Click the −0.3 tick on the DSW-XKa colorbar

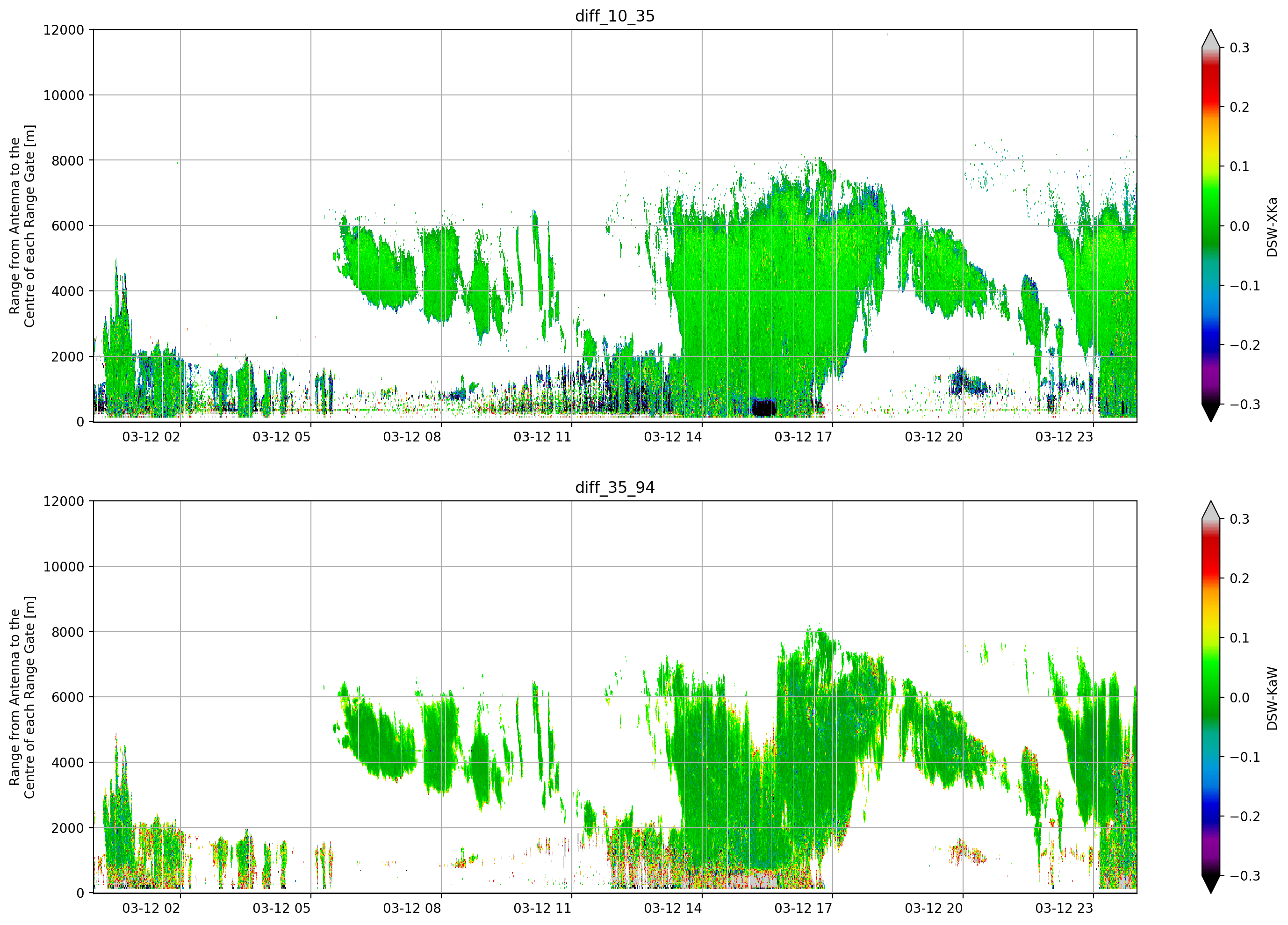1245,405
